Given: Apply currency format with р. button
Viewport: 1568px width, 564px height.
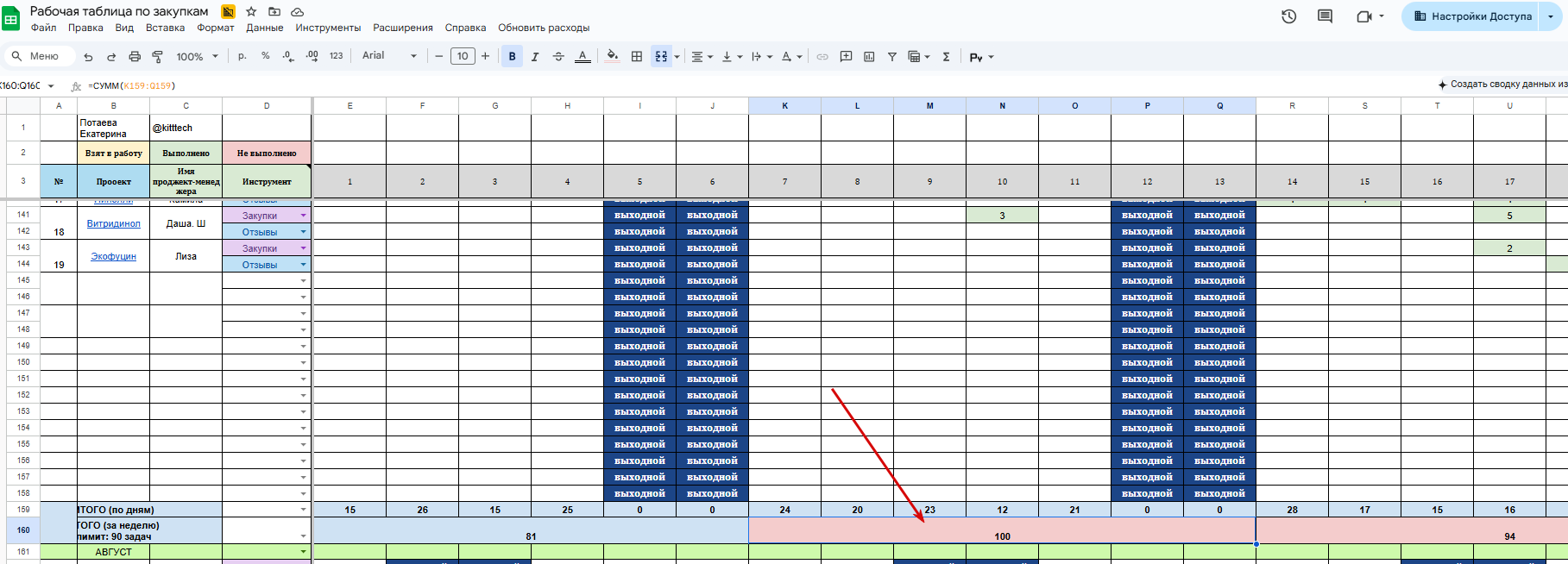Looking at the screenshot, I should [242, 56].
